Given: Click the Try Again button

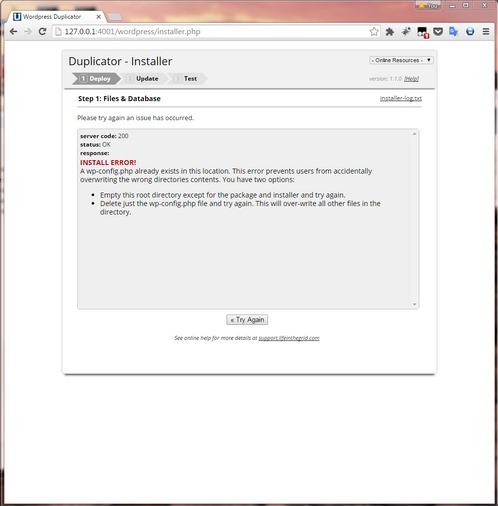Looking at the screenshot, I should point(247,320).
